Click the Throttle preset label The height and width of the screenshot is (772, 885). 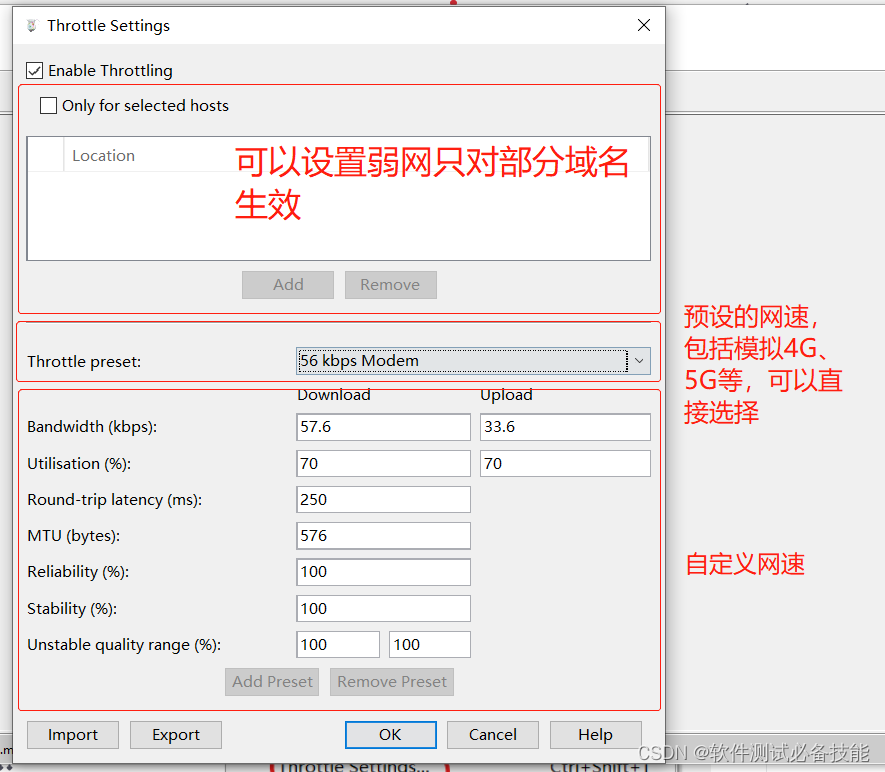84,362
